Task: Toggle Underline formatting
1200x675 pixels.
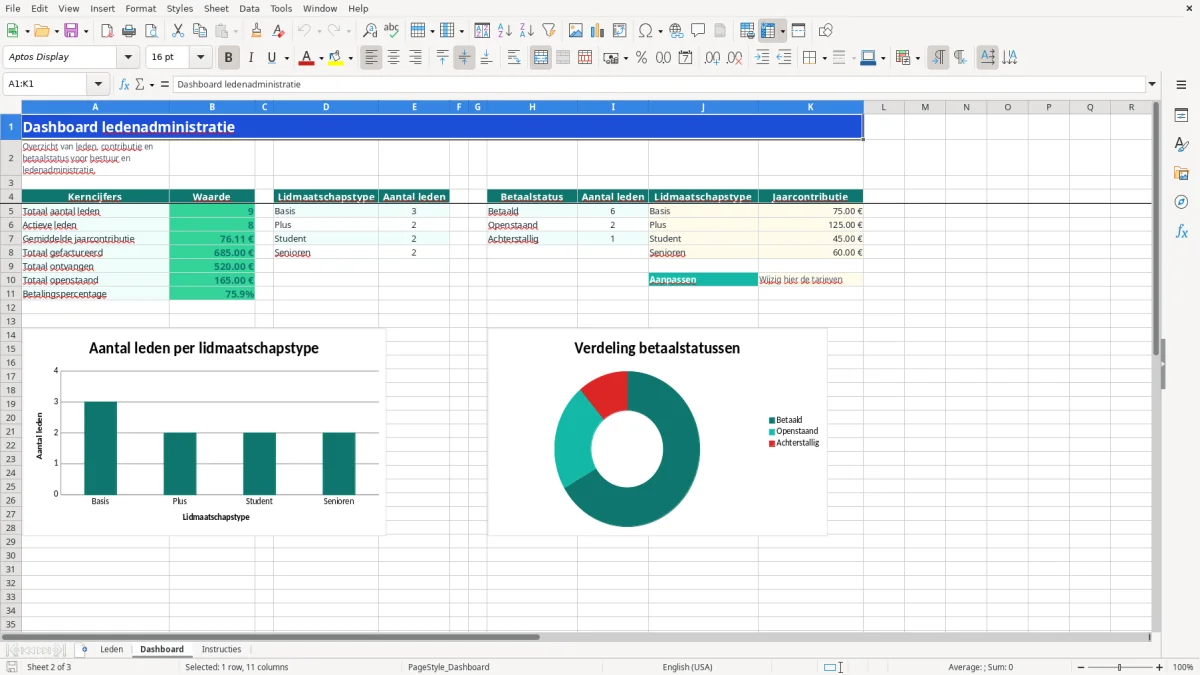Action: 272,58
